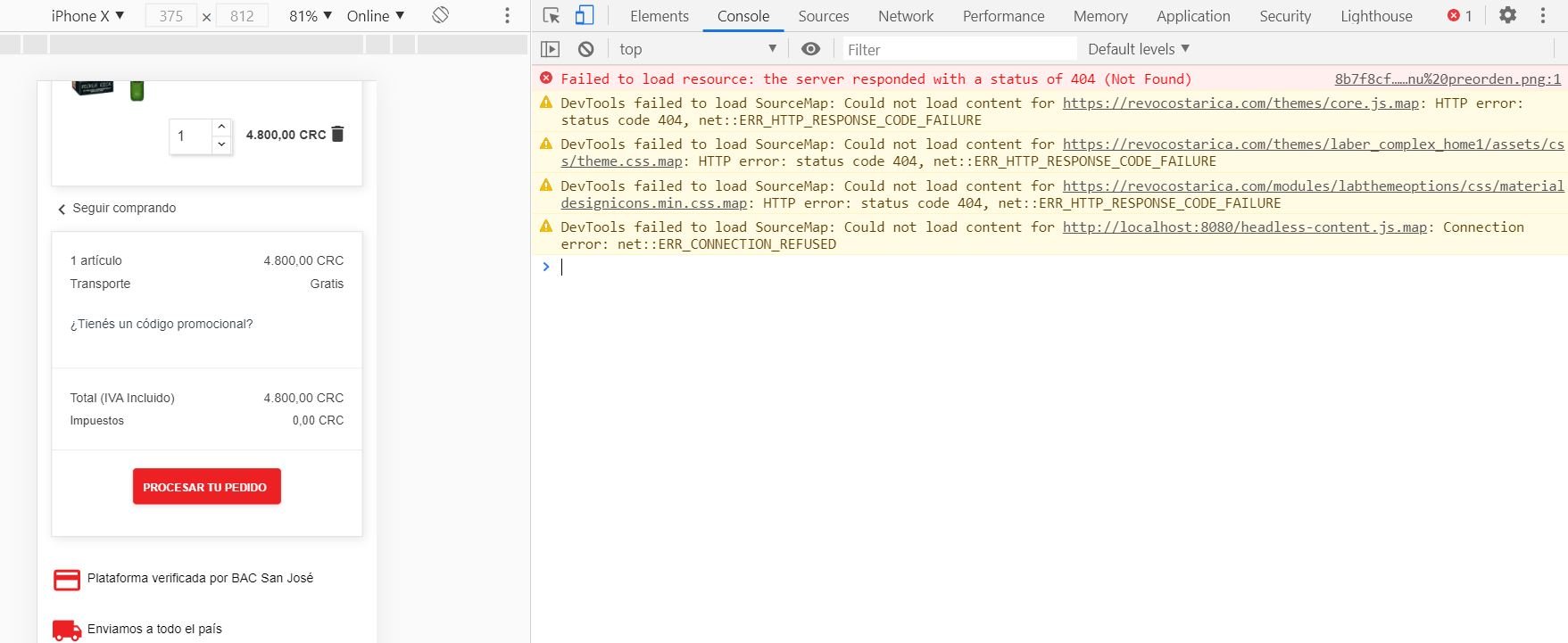Click the warning icon for theme.css.map
1568x643 pixels.
[546, 144]
